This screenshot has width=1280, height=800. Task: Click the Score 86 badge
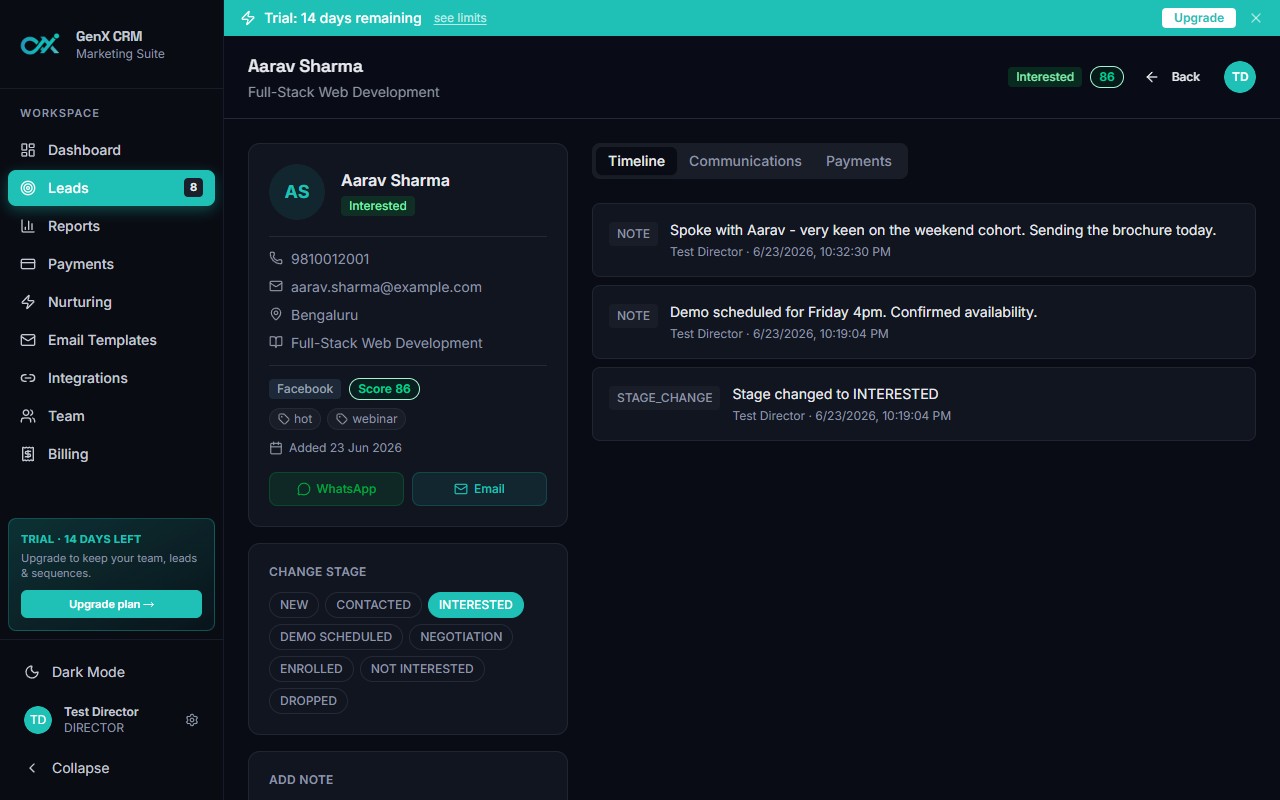point(384,389)
